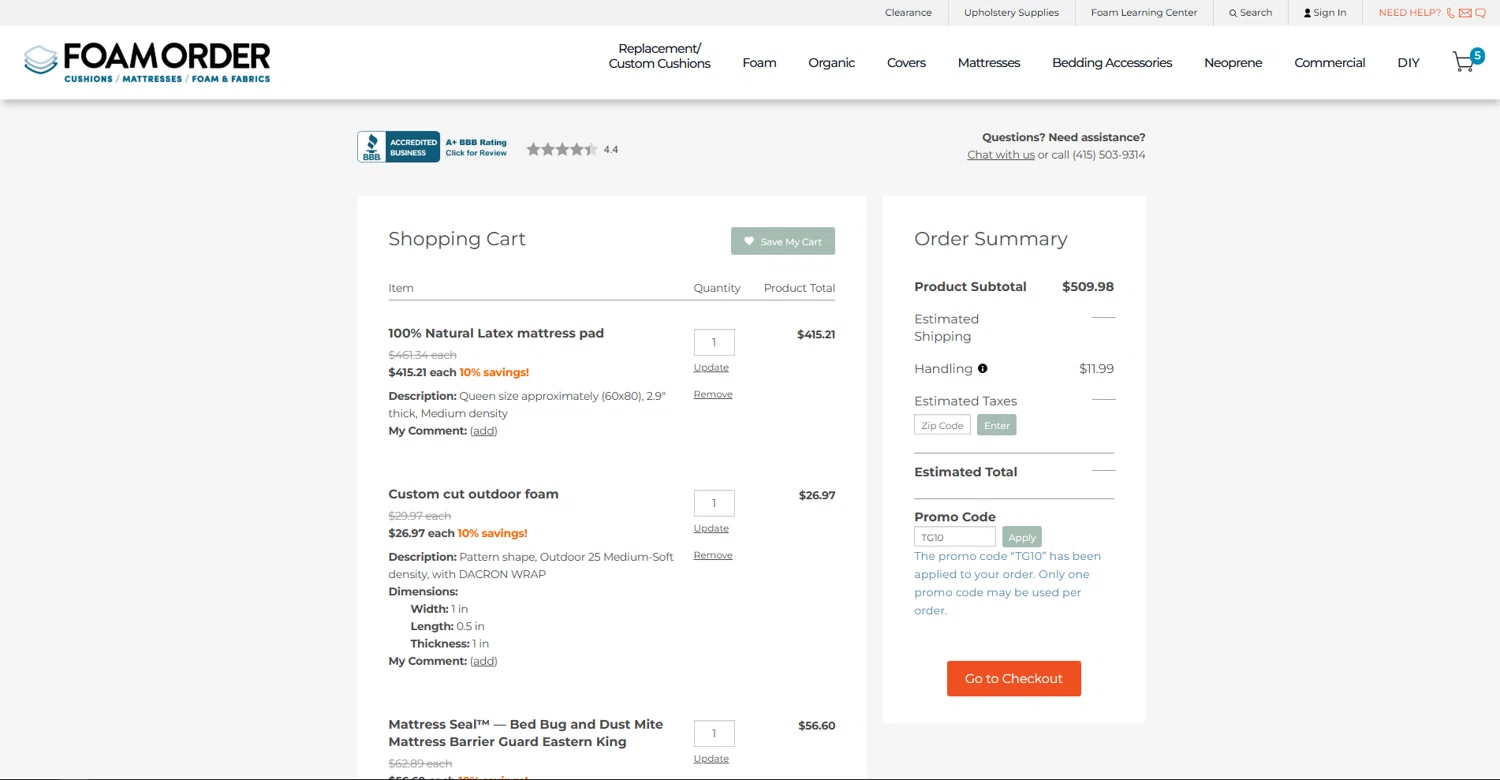
Task: Open Bedding Accessories menu
Action: (x=1112, y=62)
